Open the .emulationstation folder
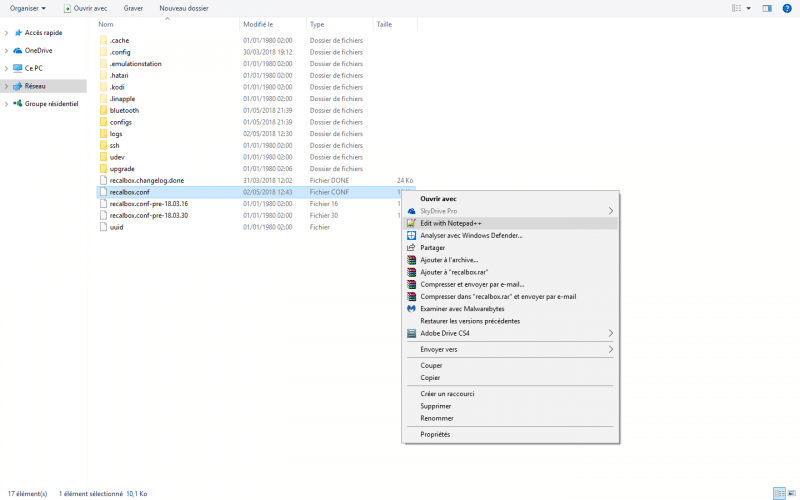The image size is (800, 500). click(135, 63)
